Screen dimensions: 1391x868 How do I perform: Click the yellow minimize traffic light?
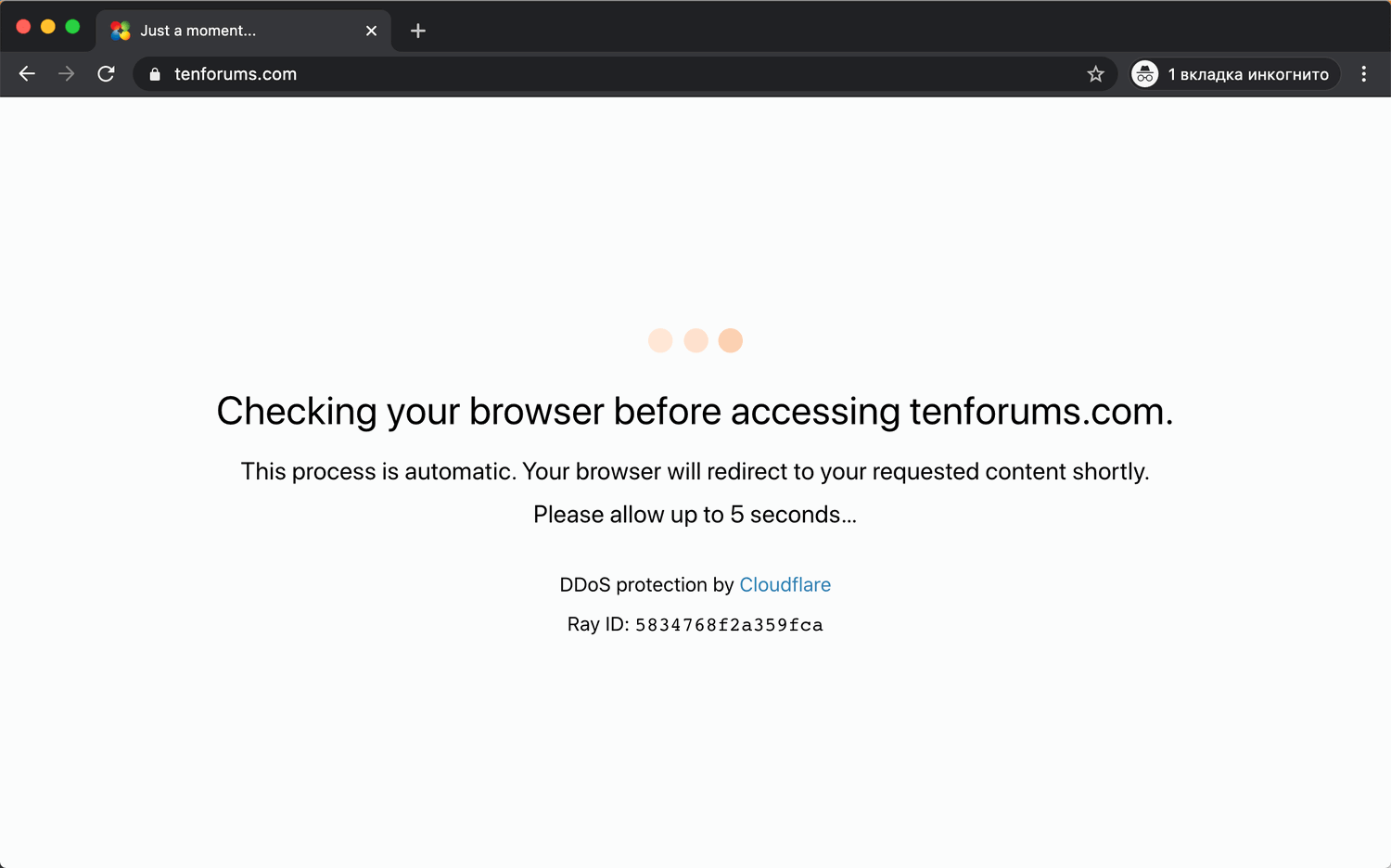pos(47,27)
